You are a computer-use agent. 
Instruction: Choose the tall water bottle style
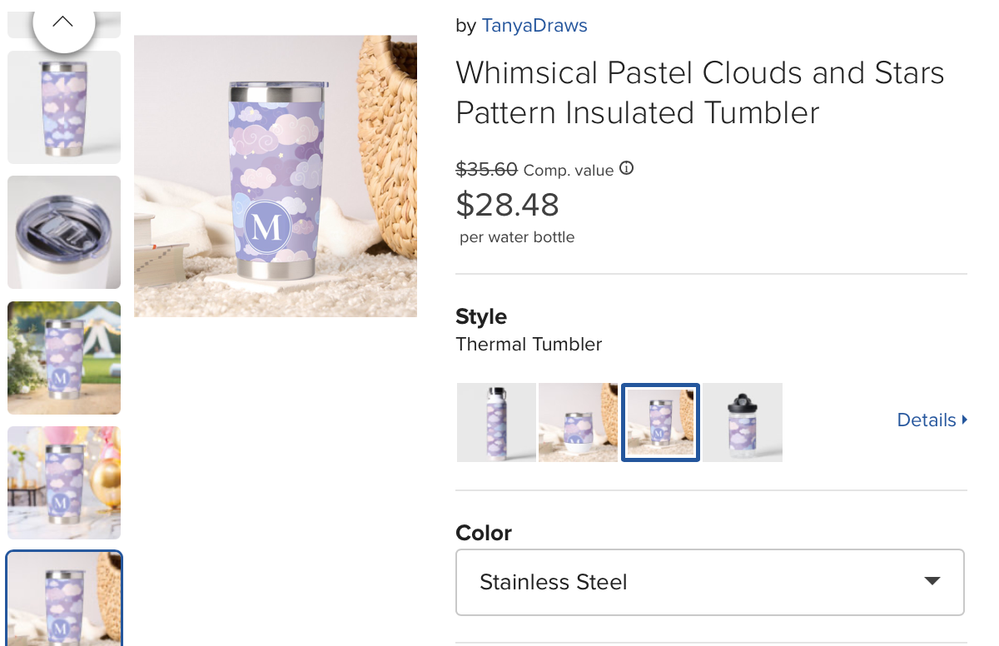(496, 422)
